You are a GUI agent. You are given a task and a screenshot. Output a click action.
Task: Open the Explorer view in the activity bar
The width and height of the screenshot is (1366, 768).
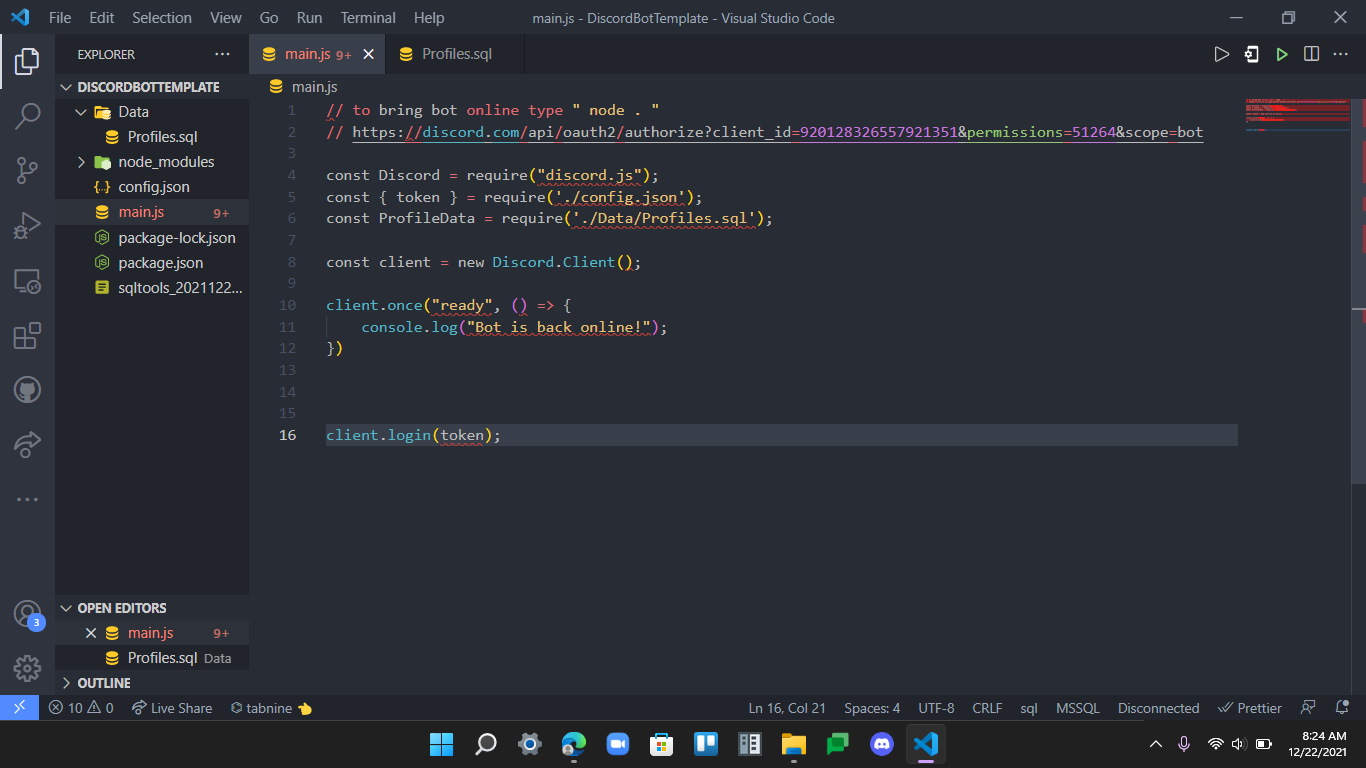[x=27, y=62]
